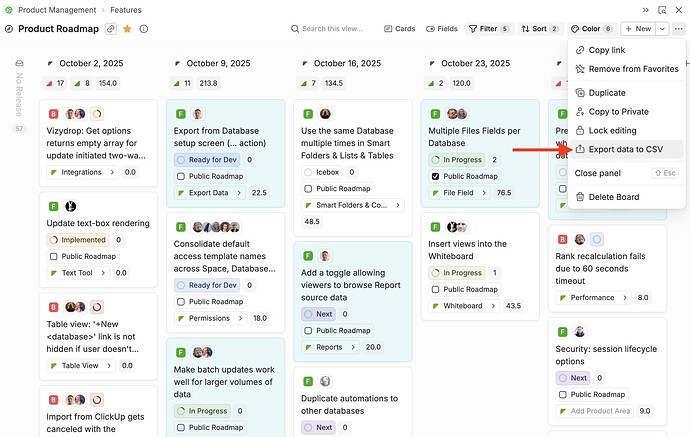The width and height of the screenshot is (690, 437).
Task: Expand the Export Data chevron
Action: tap(239, 193)
